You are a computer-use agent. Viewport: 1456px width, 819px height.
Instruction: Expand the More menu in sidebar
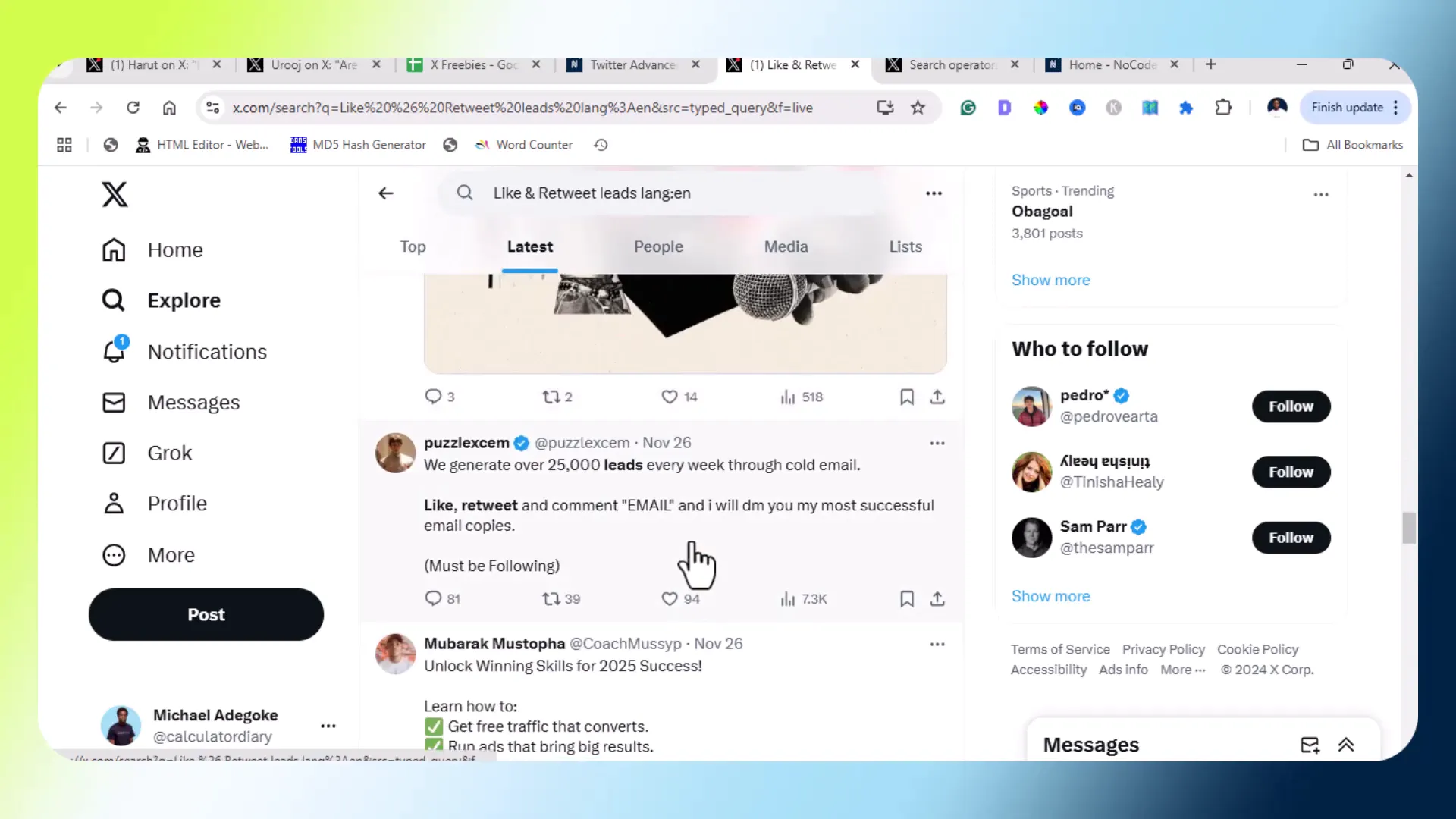click(x=148, y=554)
